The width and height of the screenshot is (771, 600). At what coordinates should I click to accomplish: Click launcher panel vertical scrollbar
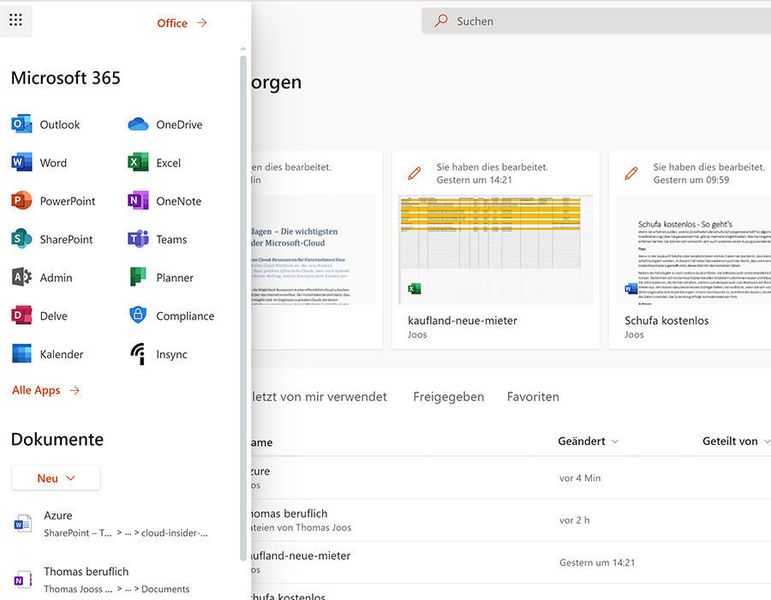tap(243, 307)
